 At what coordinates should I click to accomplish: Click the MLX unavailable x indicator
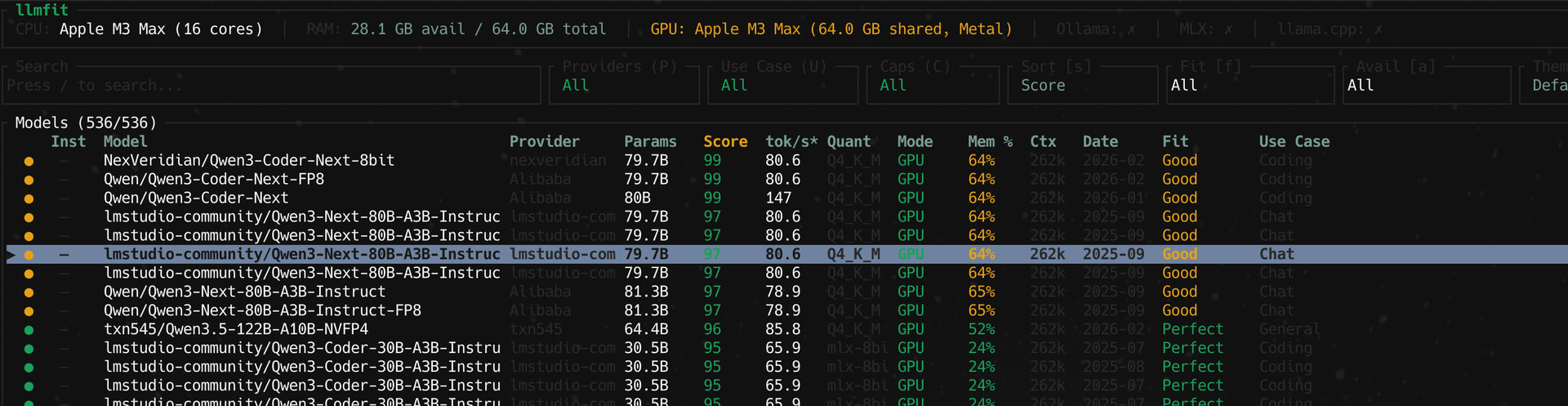(1228, 29)
